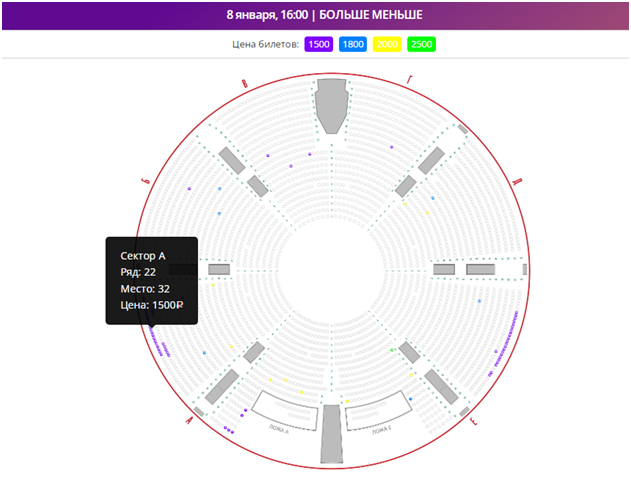Click the sector В label
Image resolution: width=631 pixels, height=483 pixels.
pos(246,86)
